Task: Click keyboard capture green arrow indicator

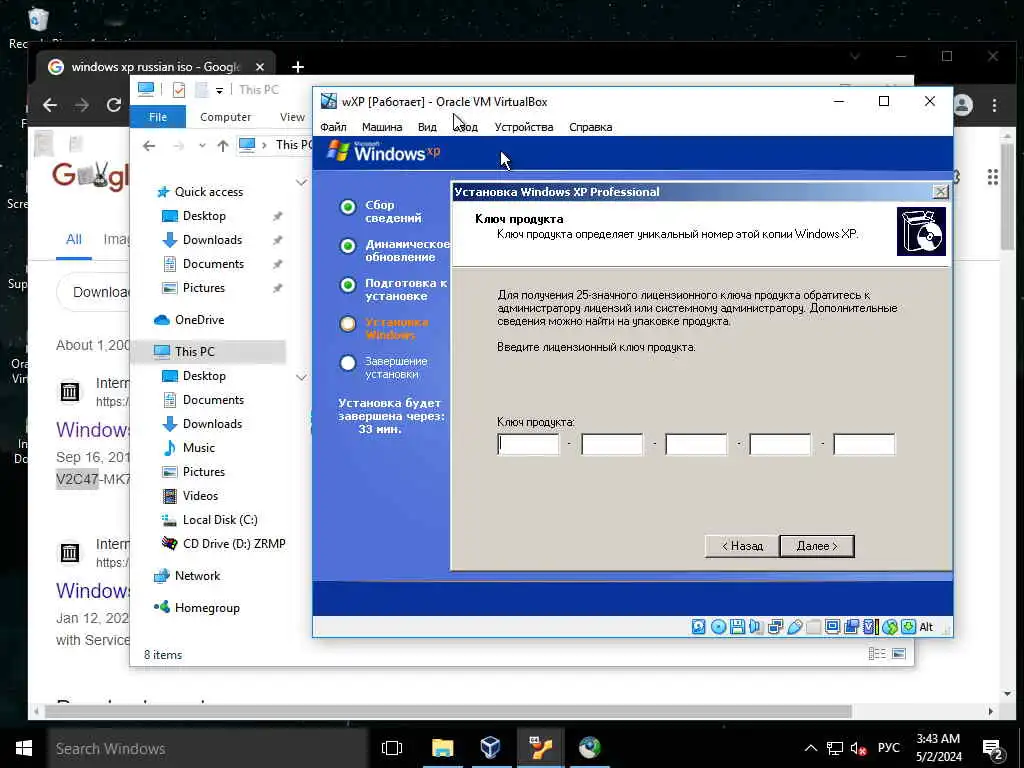Action: 908,627
